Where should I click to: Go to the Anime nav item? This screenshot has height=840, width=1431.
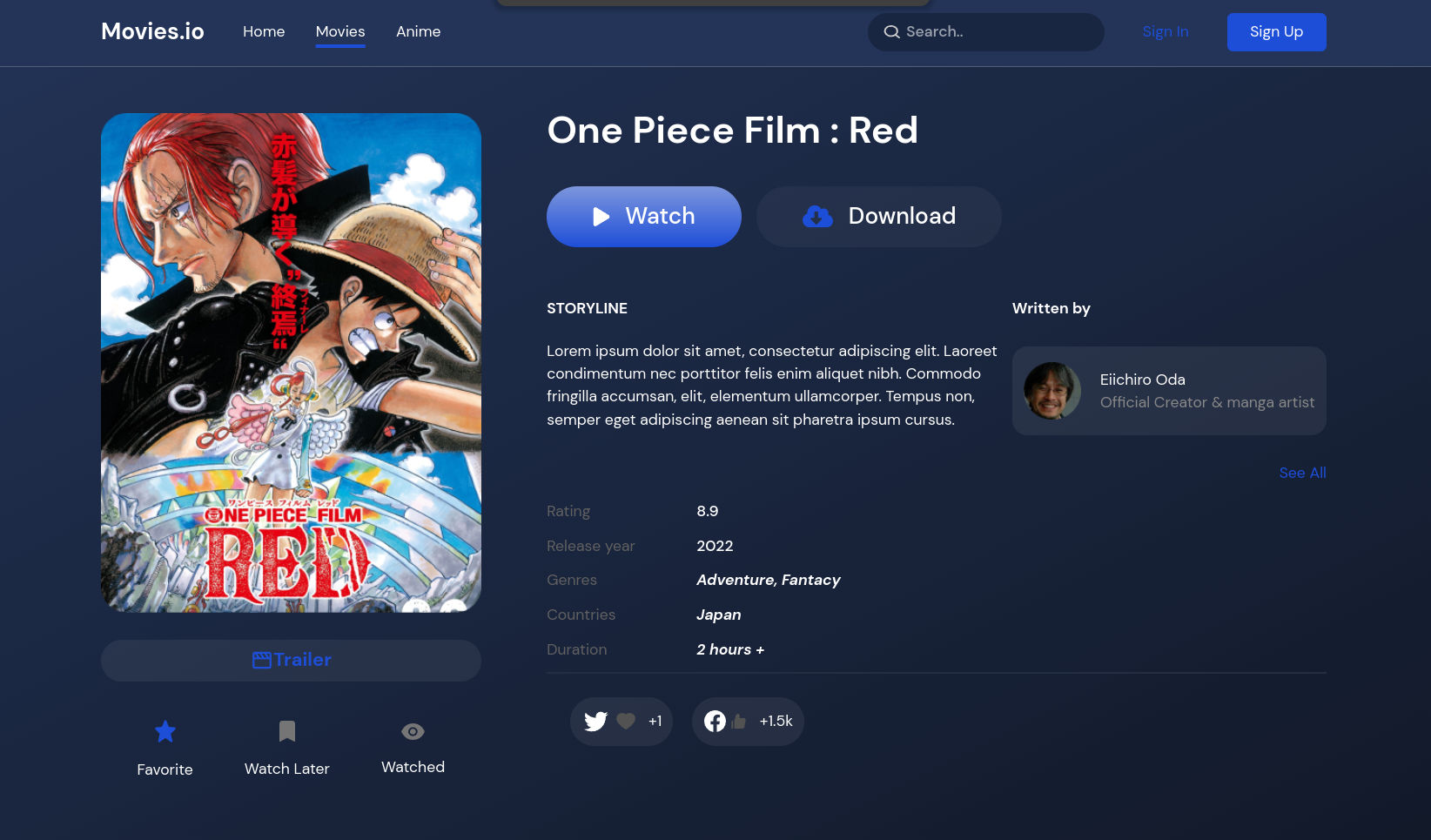click(x=419, y=31)
